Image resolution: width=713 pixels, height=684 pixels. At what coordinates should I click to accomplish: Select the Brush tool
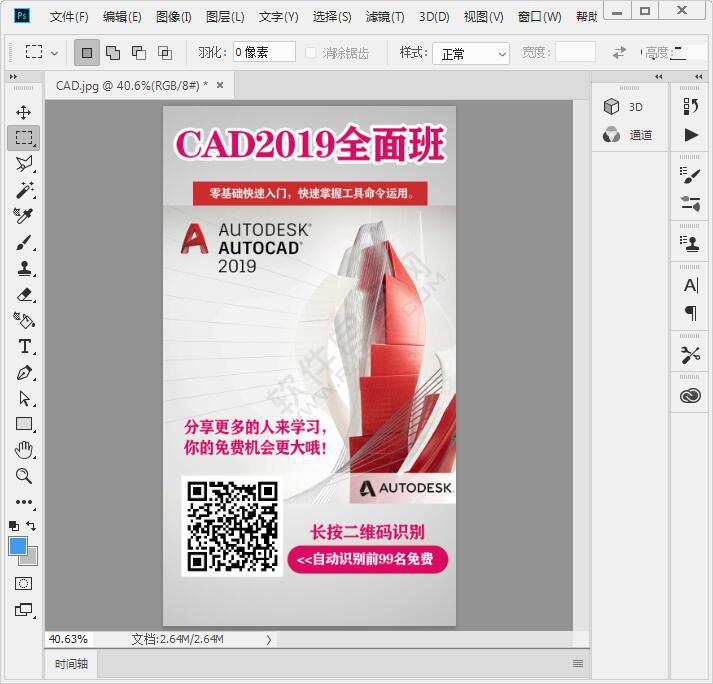point(24,242)
